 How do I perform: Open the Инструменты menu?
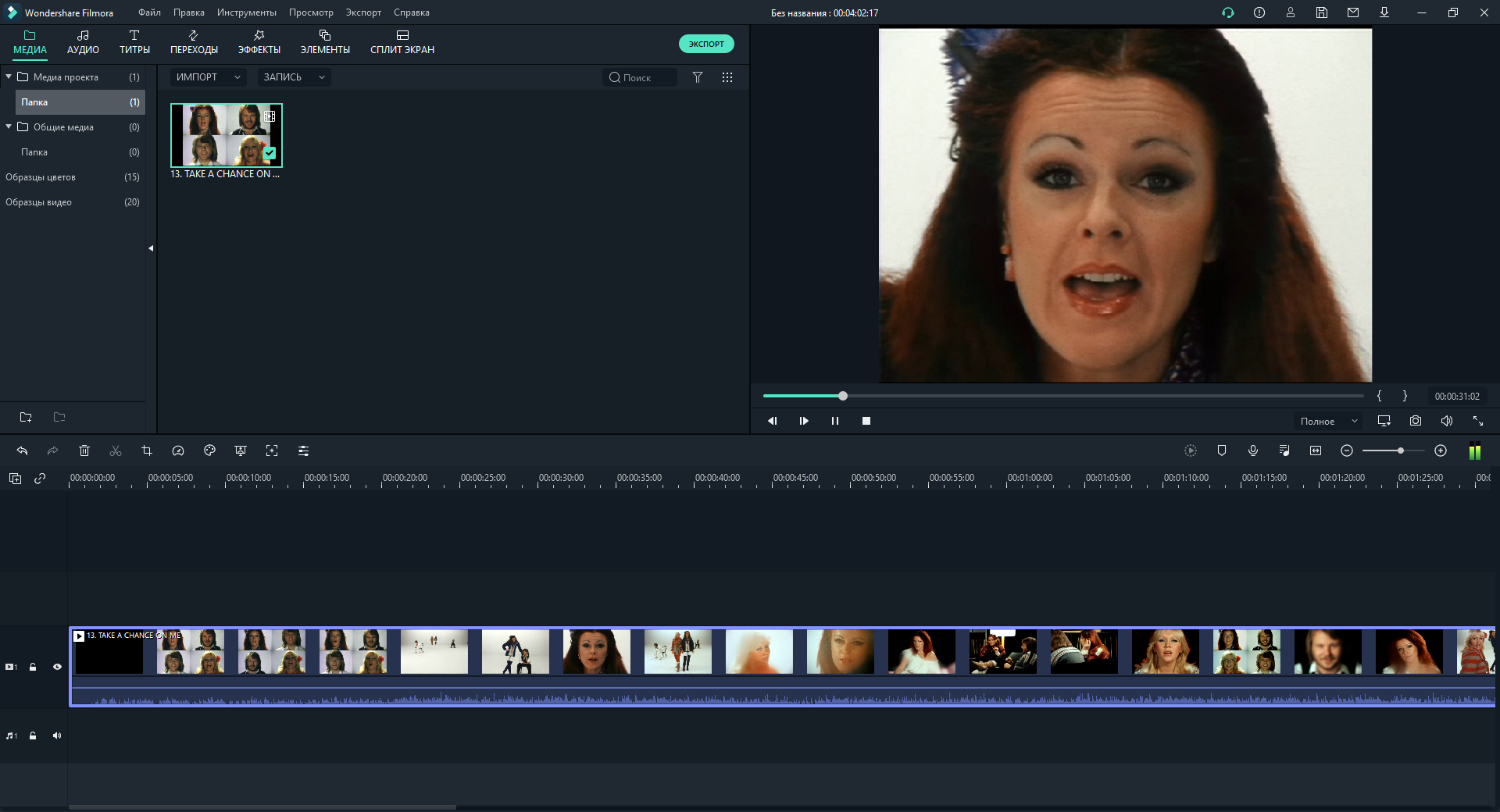pyautogui.click(x=246, y=12)
